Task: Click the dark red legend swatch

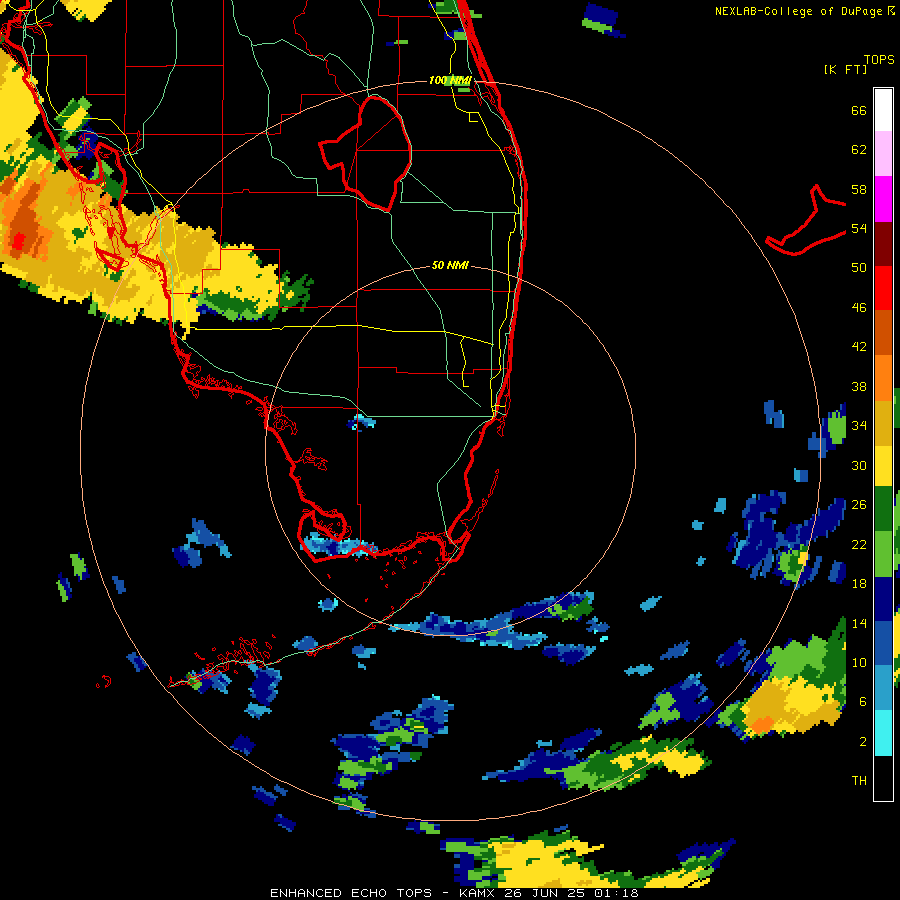Action: point(883,243)
